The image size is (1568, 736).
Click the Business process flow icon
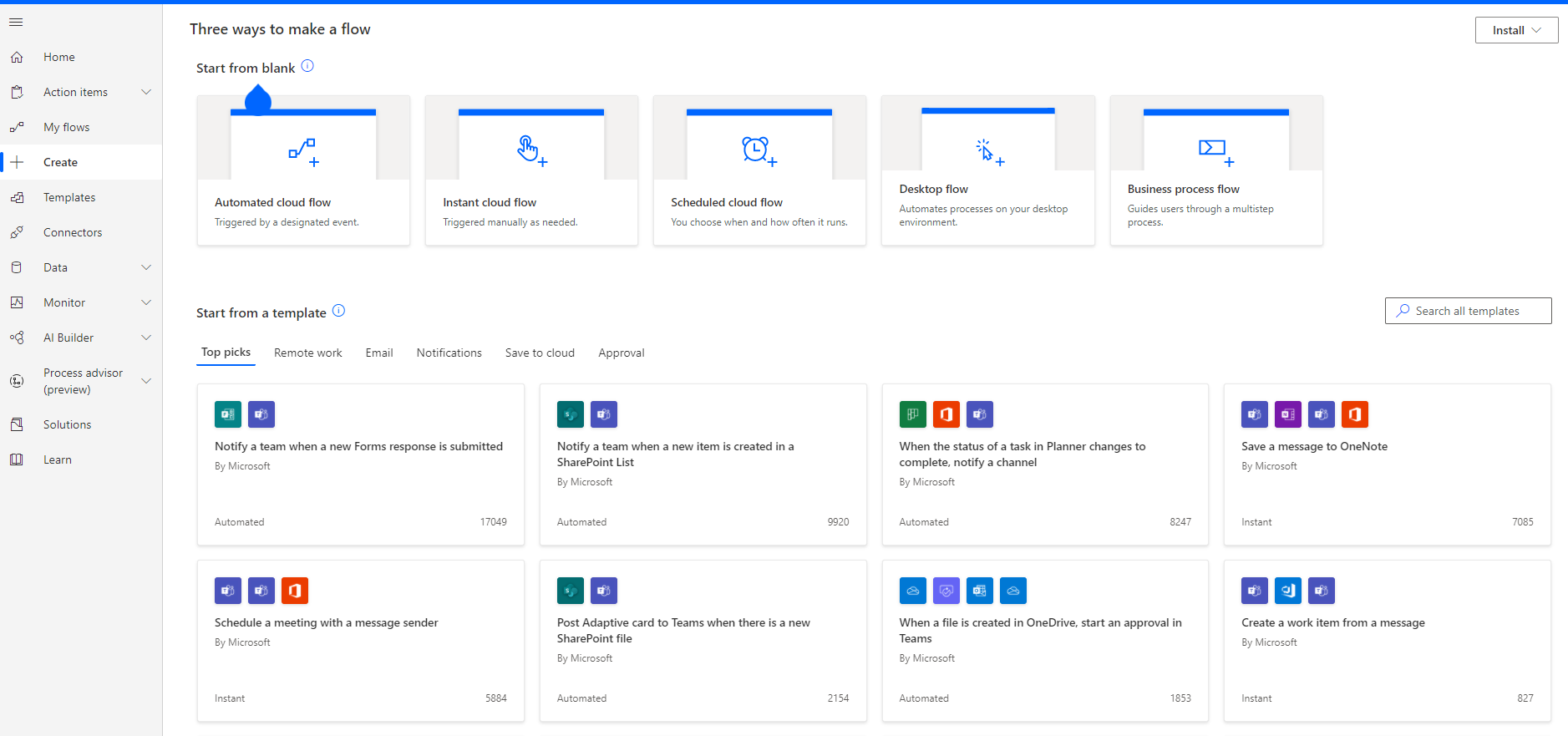tap(1215, 151)
